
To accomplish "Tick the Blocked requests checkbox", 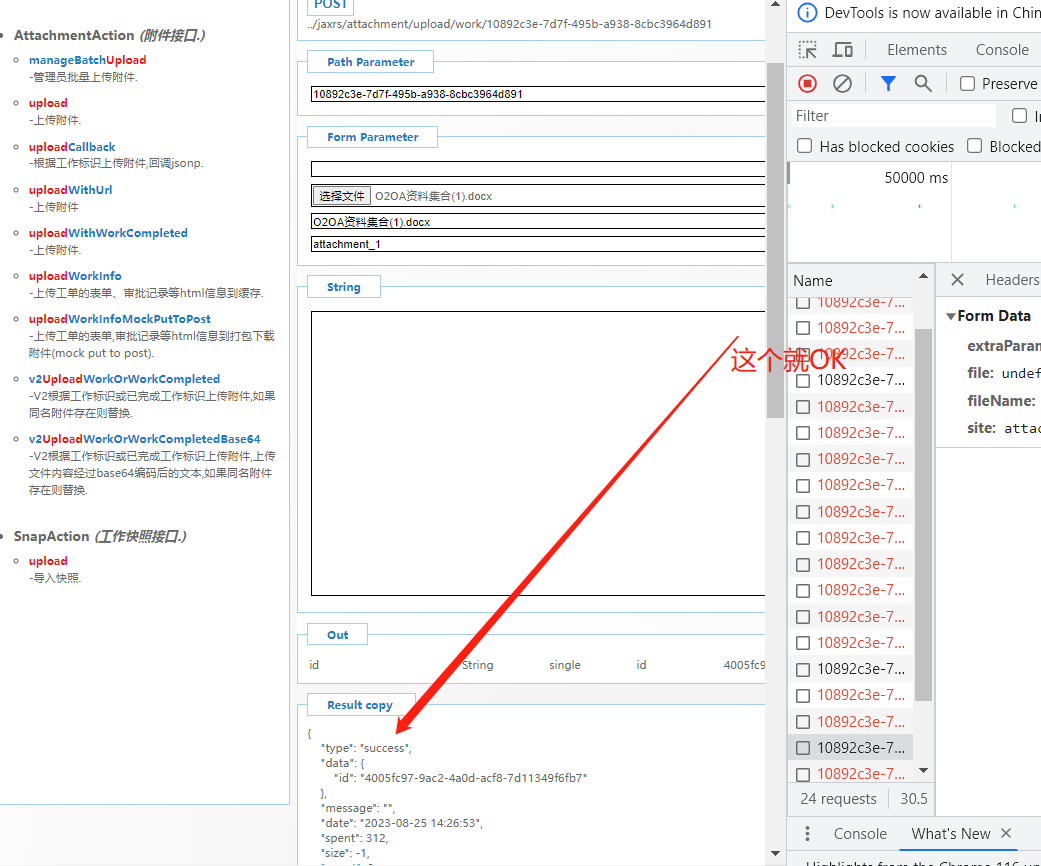I will [975, 146].
